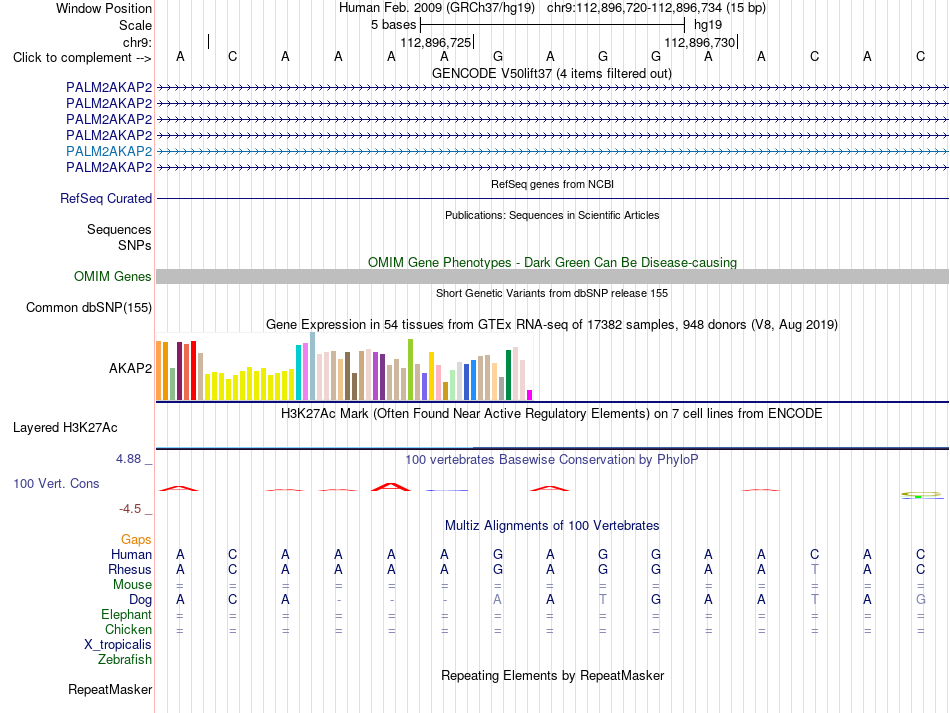Click the chr9: ruler label

(137, 42)
